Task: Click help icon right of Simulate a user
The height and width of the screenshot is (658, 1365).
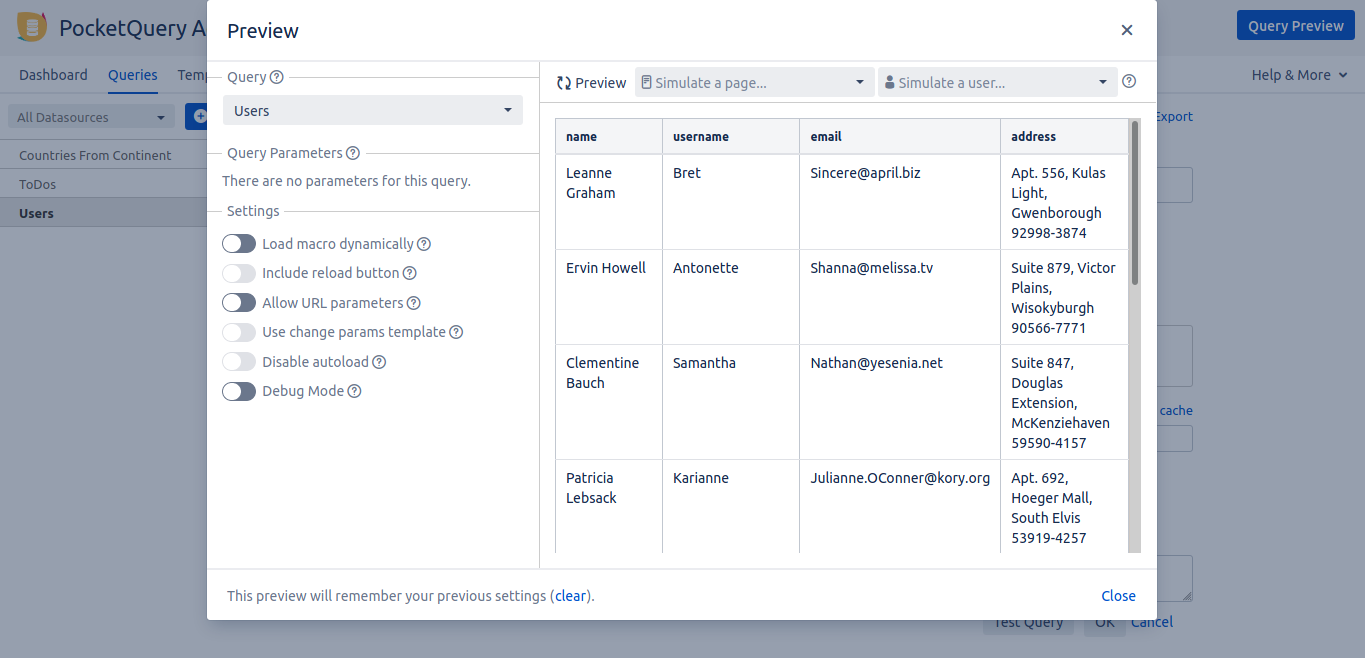Action: (1129, 82)
